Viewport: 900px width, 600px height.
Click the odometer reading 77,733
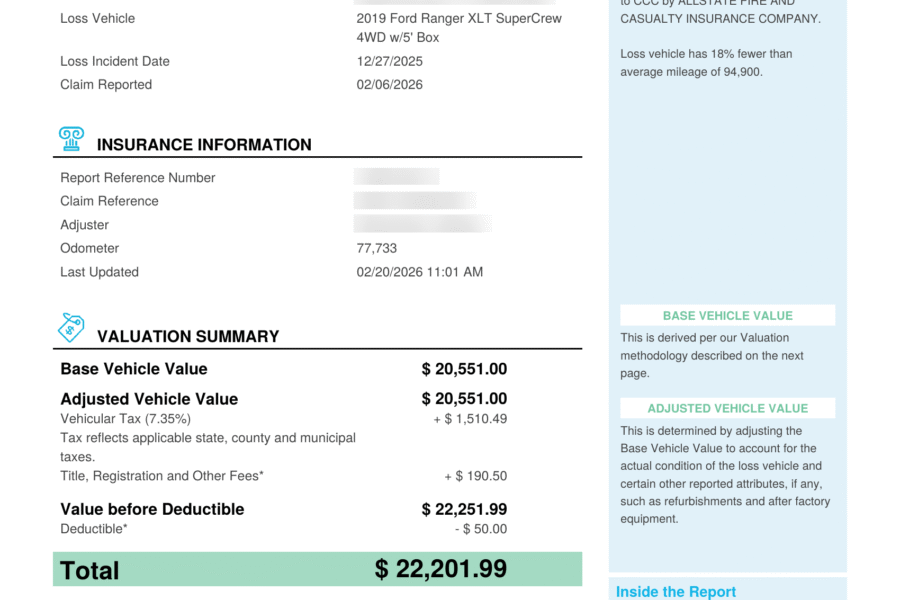(377, 248)
